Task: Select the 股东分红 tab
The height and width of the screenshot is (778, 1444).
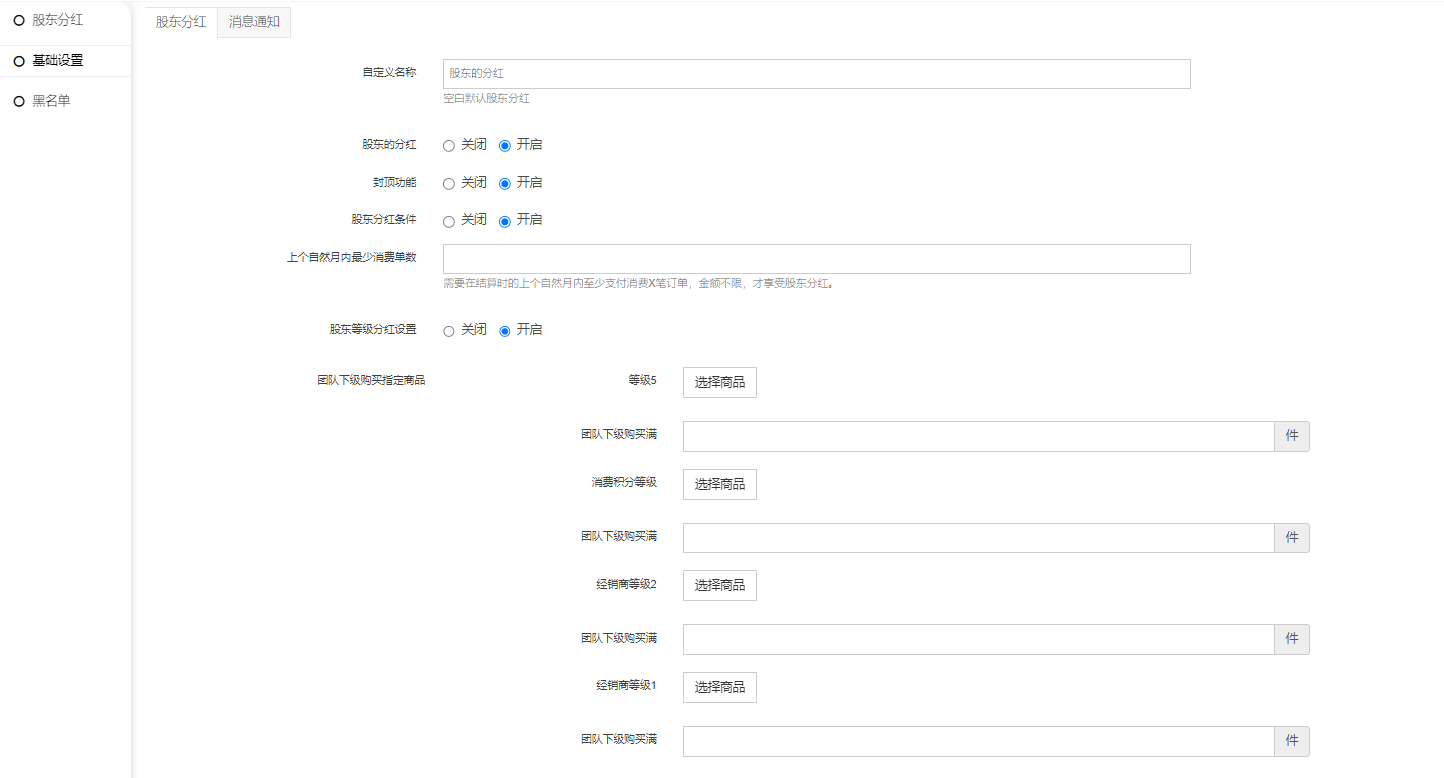Action: [x=181, y=22]
